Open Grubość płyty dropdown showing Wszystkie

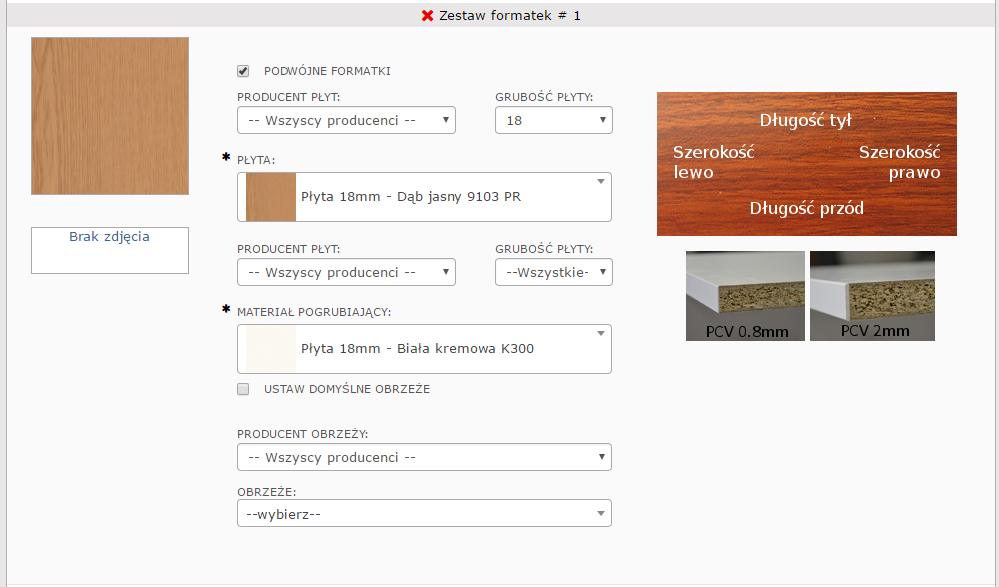click(x=553, y=273)
